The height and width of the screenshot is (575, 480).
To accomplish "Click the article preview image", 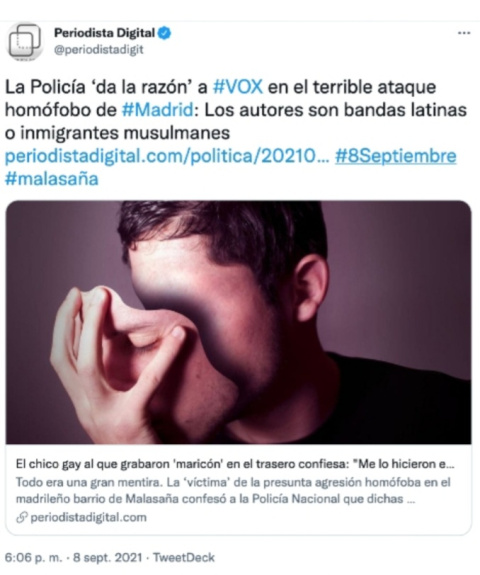I will click(x=238, y=322).
